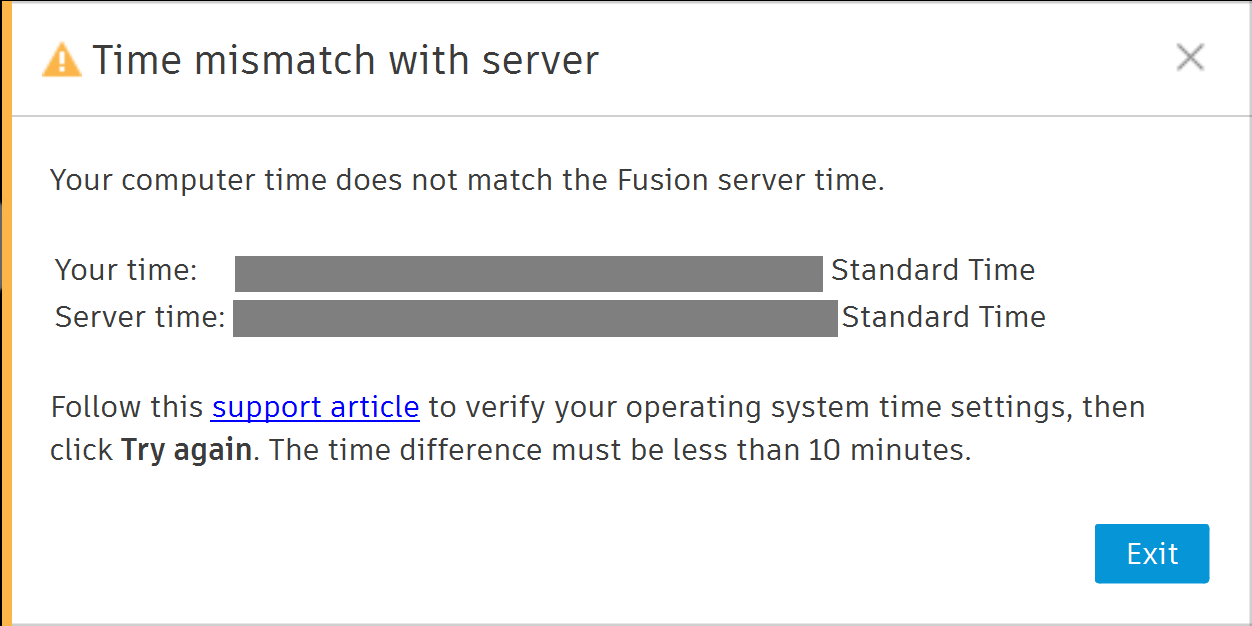The height and width of the screenshot is (626, 1252).
Task: Click the "Time mismatch with server" title
Action: [x=345, y=60]
